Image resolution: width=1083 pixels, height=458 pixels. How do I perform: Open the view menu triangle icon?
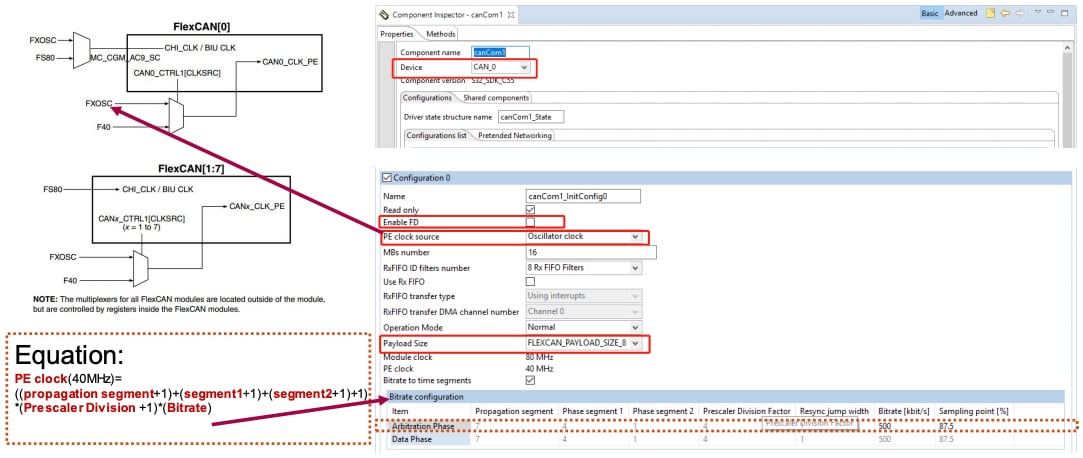point(1038,13)
